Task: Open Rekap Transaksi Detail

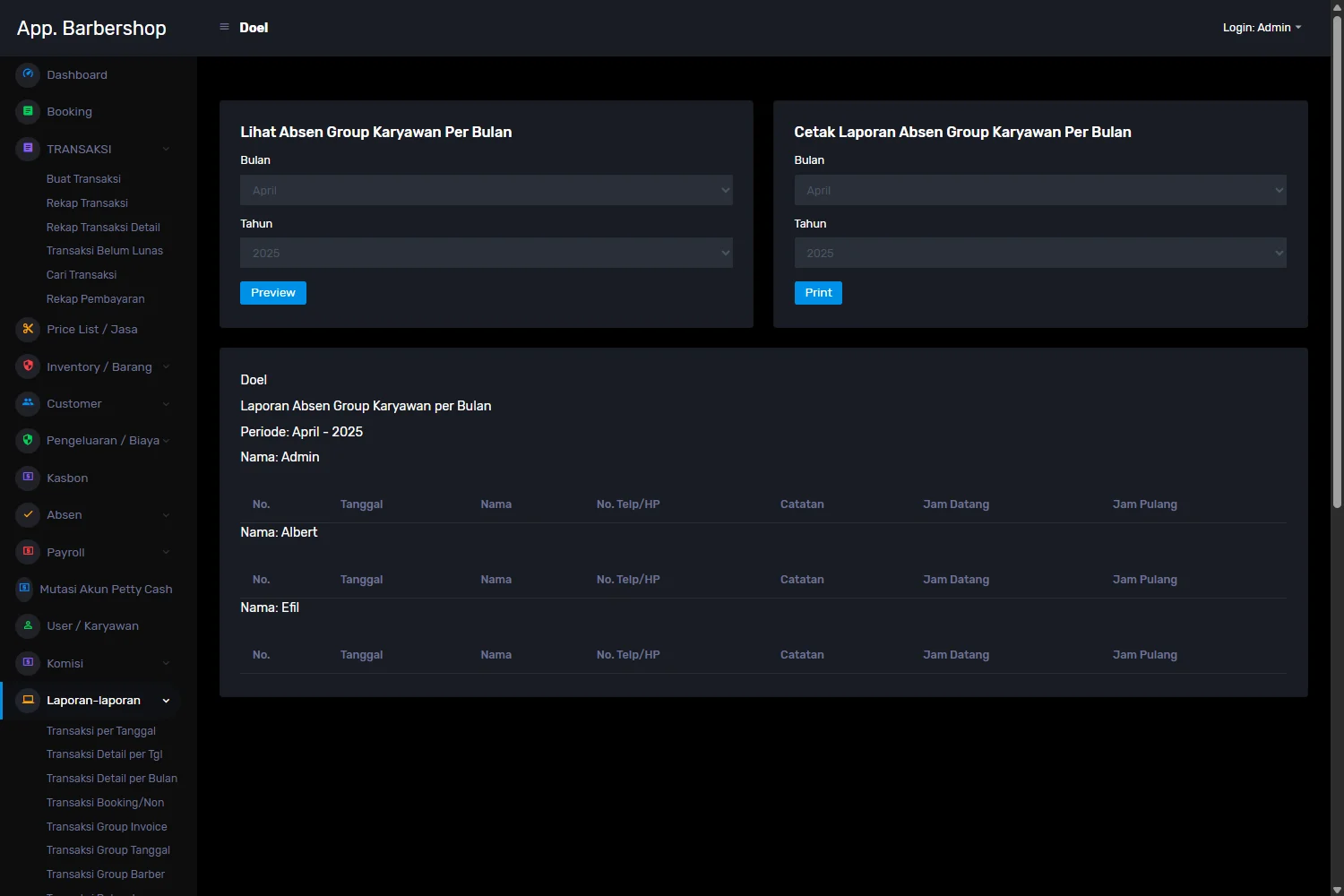Action: click(x=103, y=228)
